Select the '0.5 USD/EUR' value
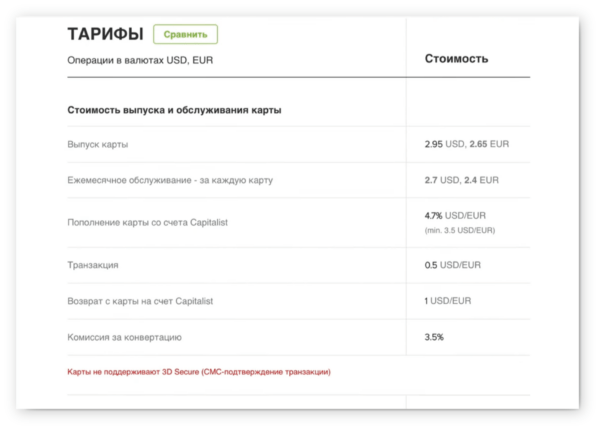600x430 pixels. (453, 265)
